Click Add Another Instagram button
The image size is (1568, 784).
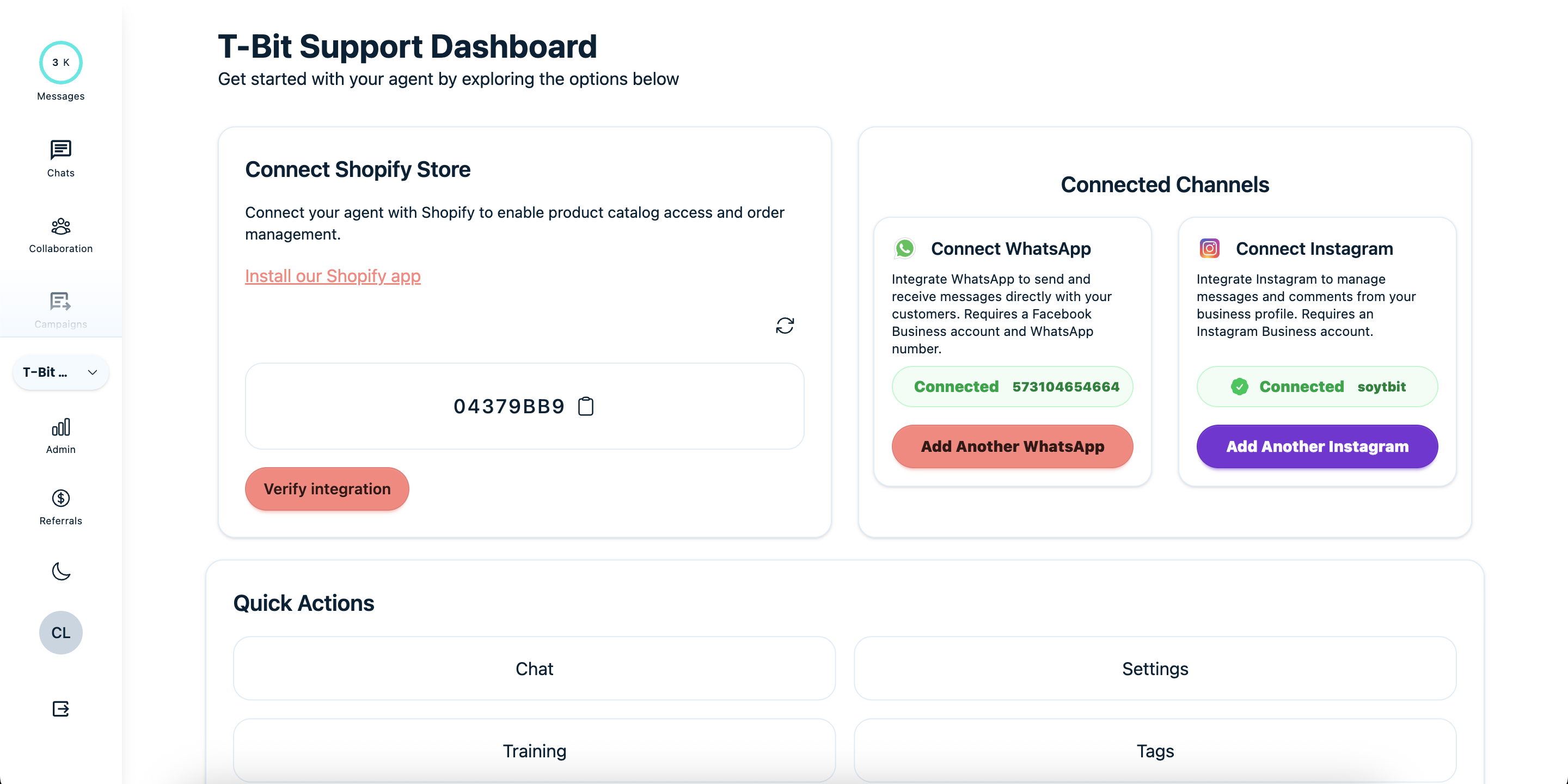tap(1316, 446)
